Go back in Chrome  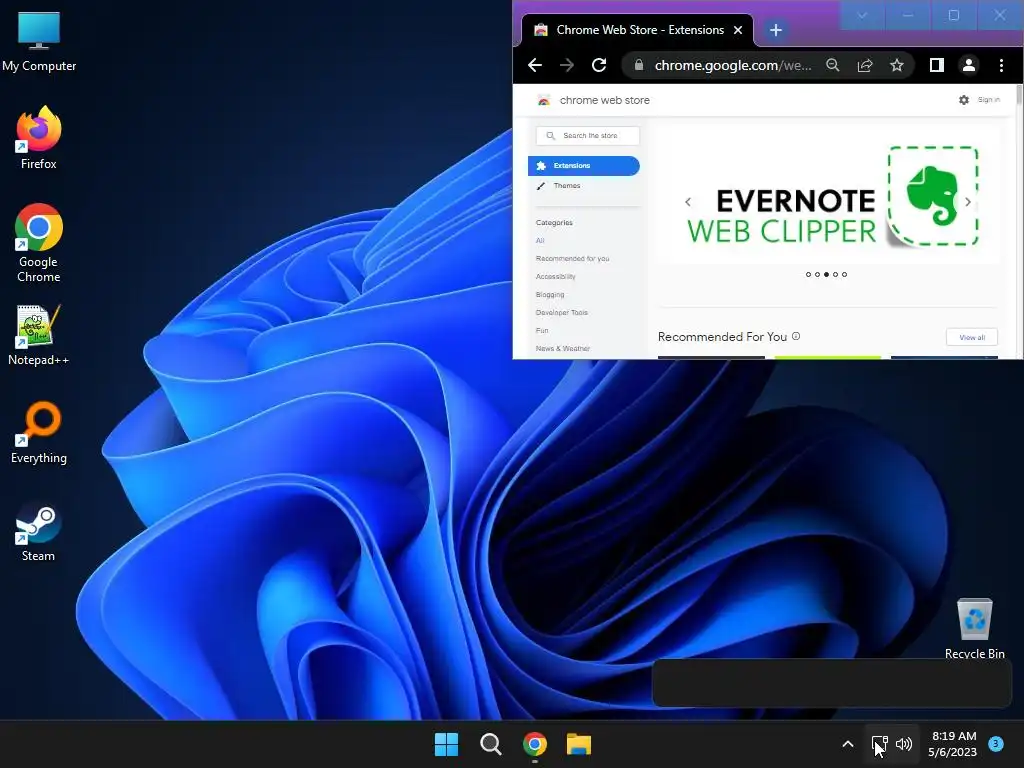pos(535,65)
